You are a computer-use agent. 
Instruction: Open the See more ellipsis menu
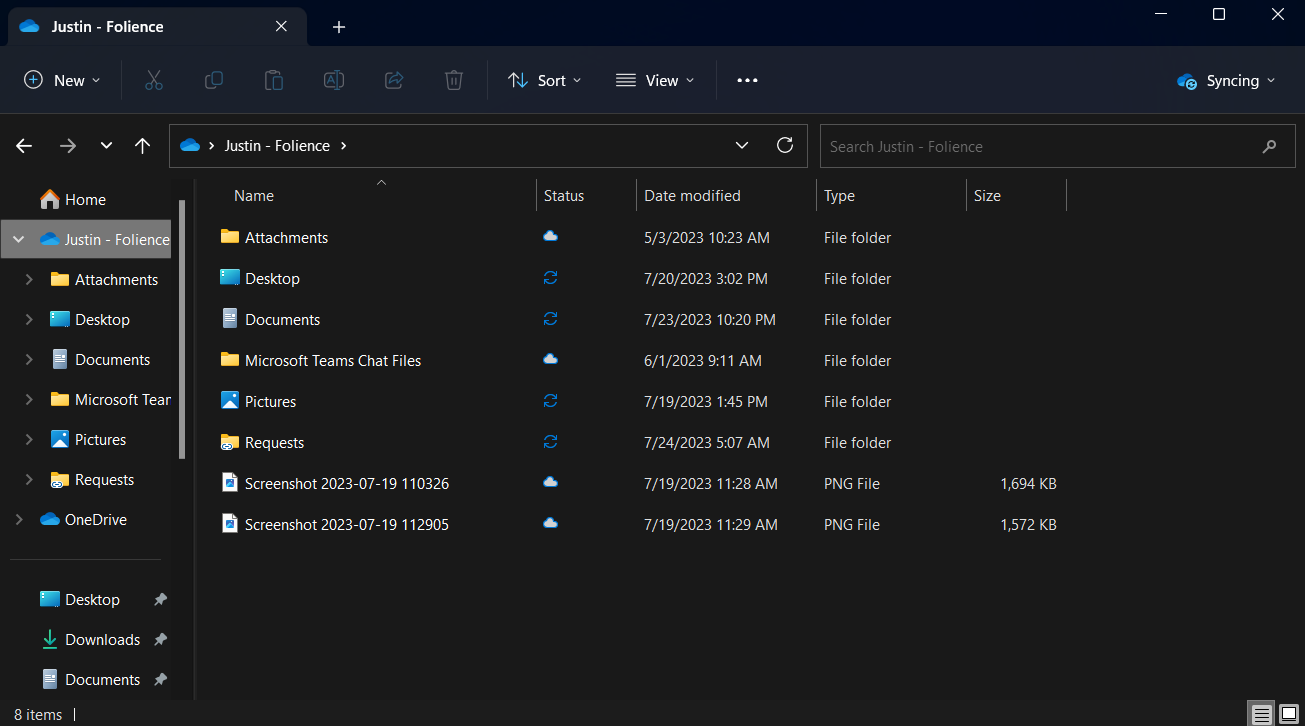click(x=747, y=80)
